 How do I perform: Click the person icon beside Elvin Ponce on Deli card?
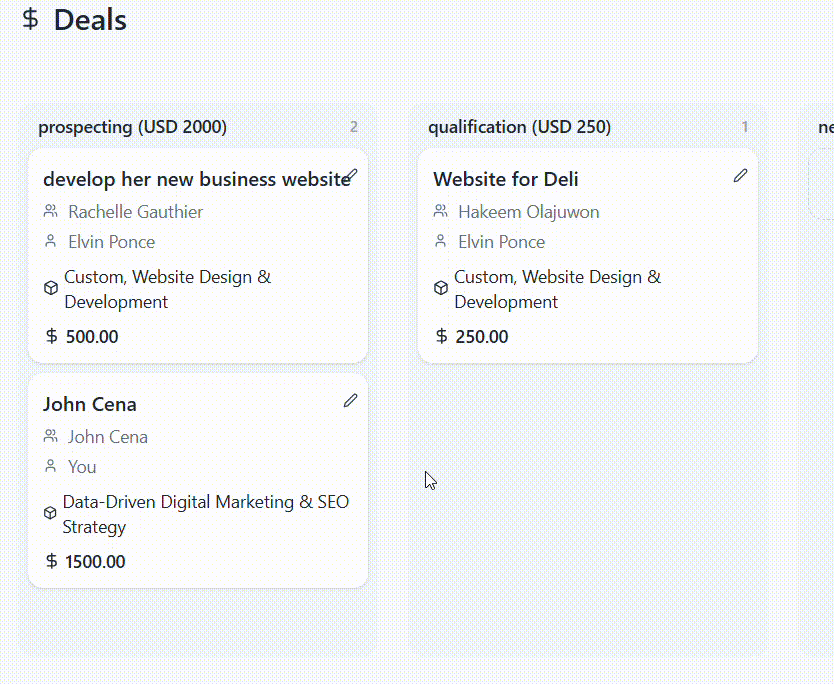(x=441, y=241)
